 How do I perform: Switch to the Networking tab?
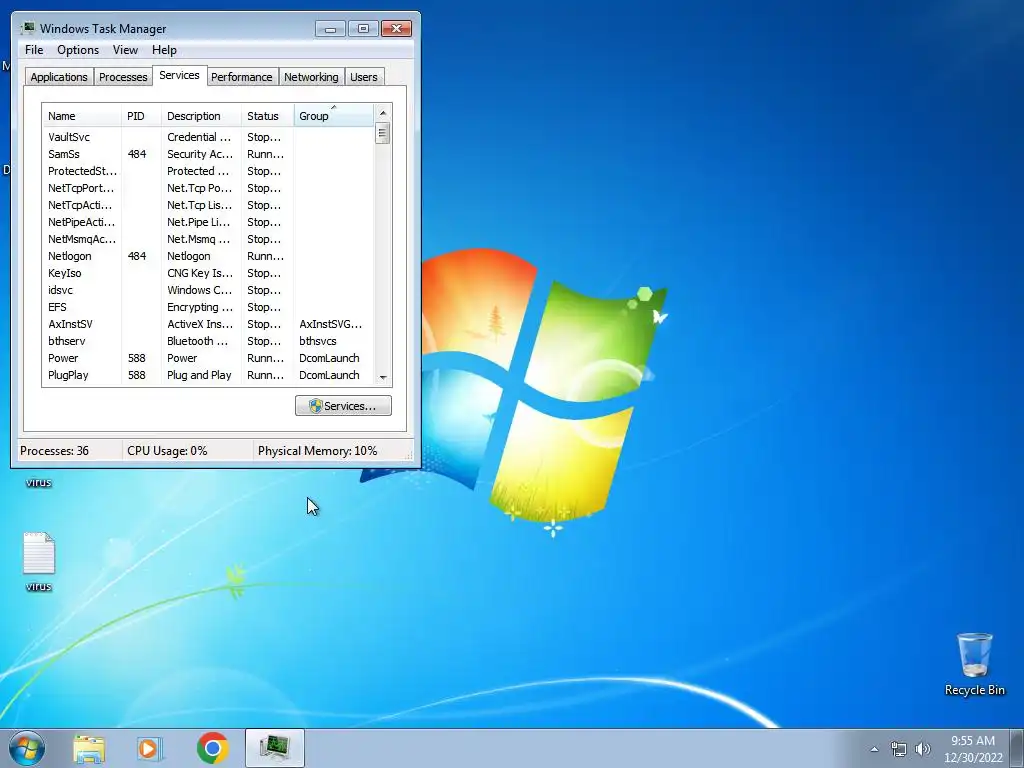[312, 77]
